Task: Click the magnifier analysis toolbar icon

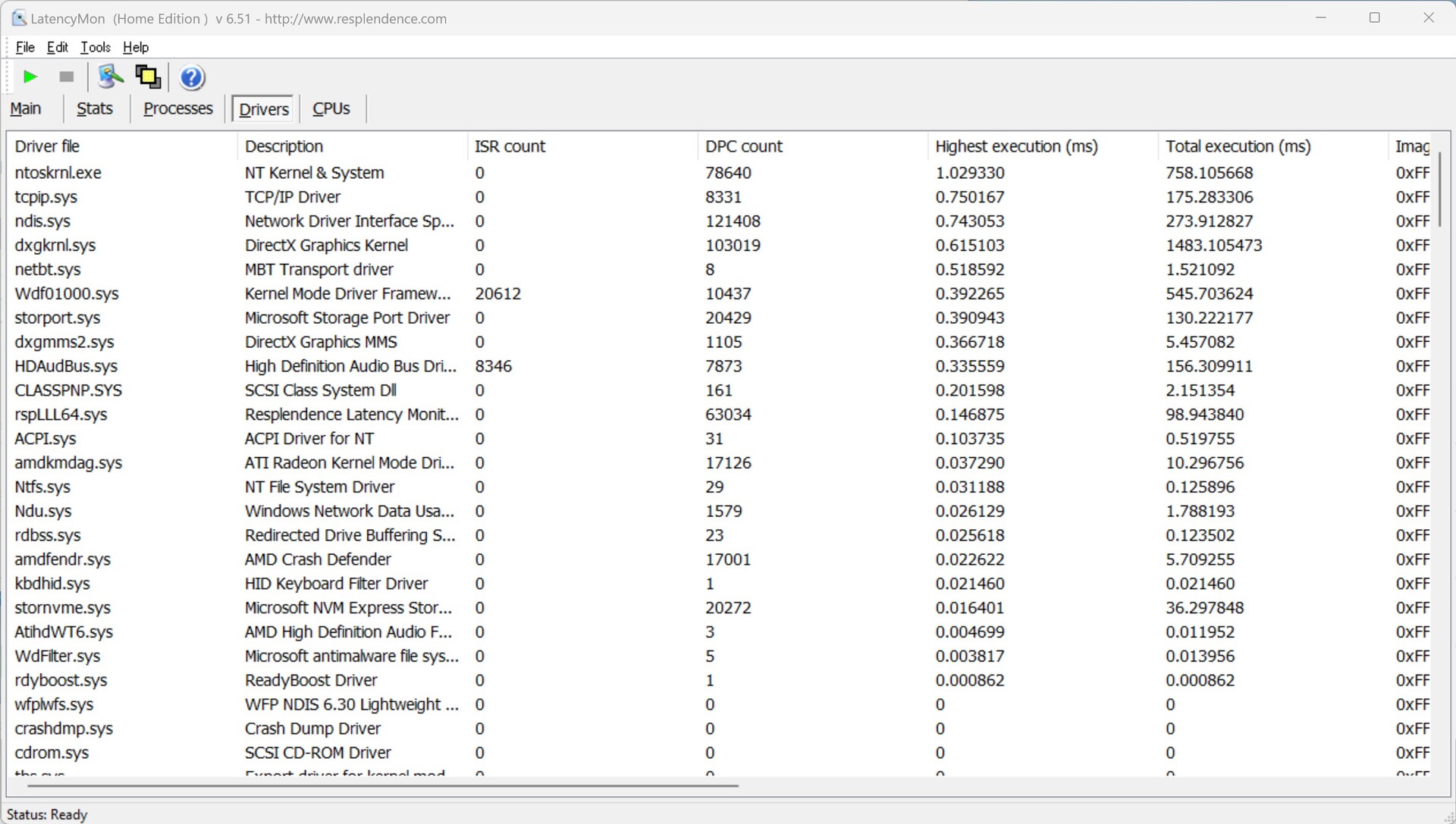Action: click(x=111, y=77)
